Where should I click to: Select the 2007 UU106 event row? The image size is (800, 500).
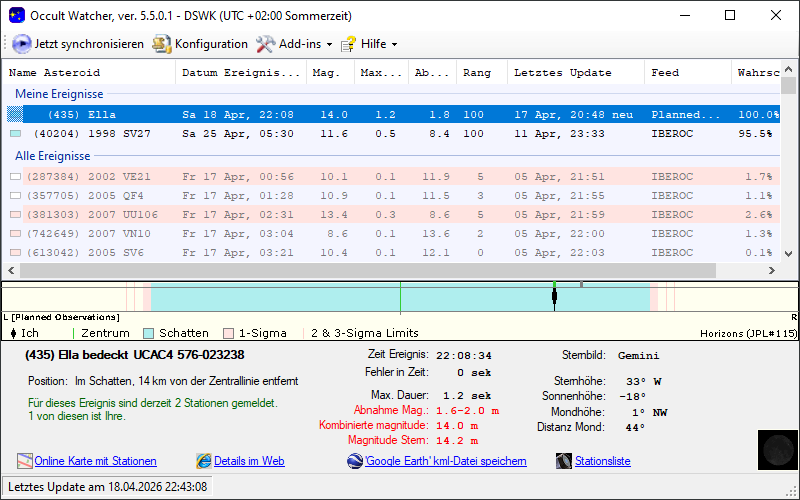(393, 215)
